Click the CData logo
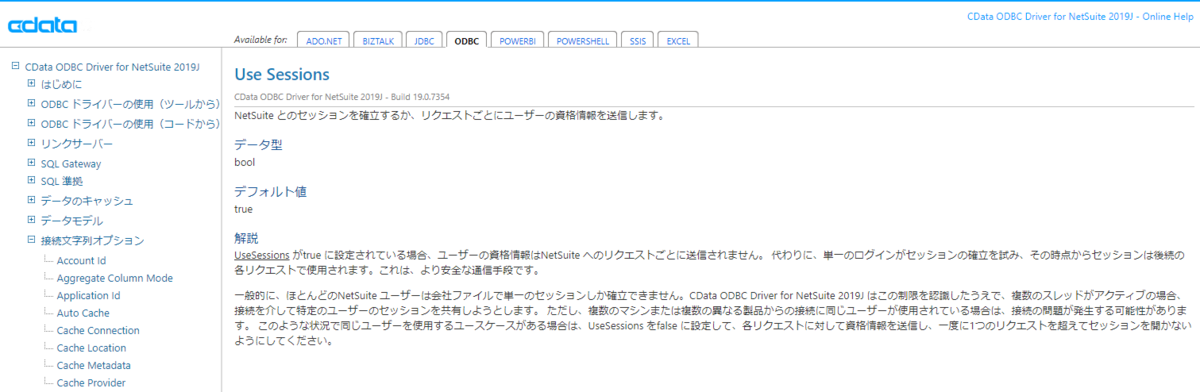This screenshot has width=1200, height=392. [41, 24]
